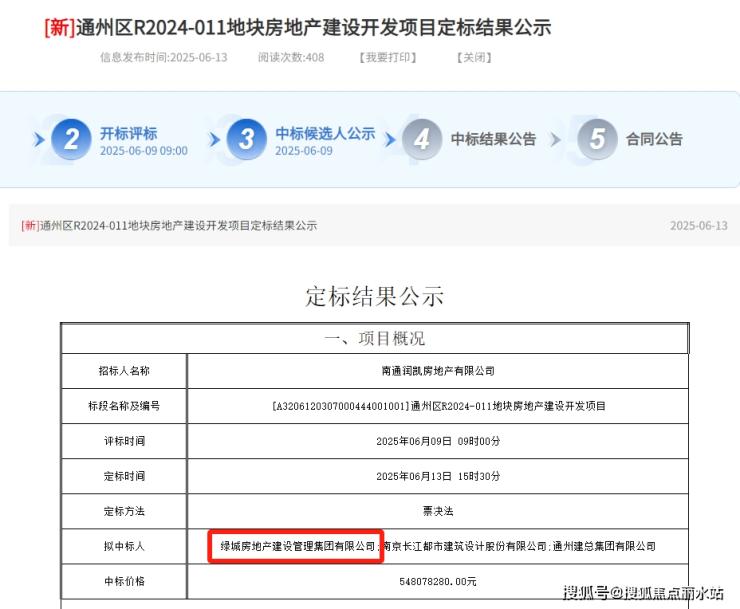The image size is (740, 609).
Task: Open the 合同公告 step
Action: tap(654, 139)
